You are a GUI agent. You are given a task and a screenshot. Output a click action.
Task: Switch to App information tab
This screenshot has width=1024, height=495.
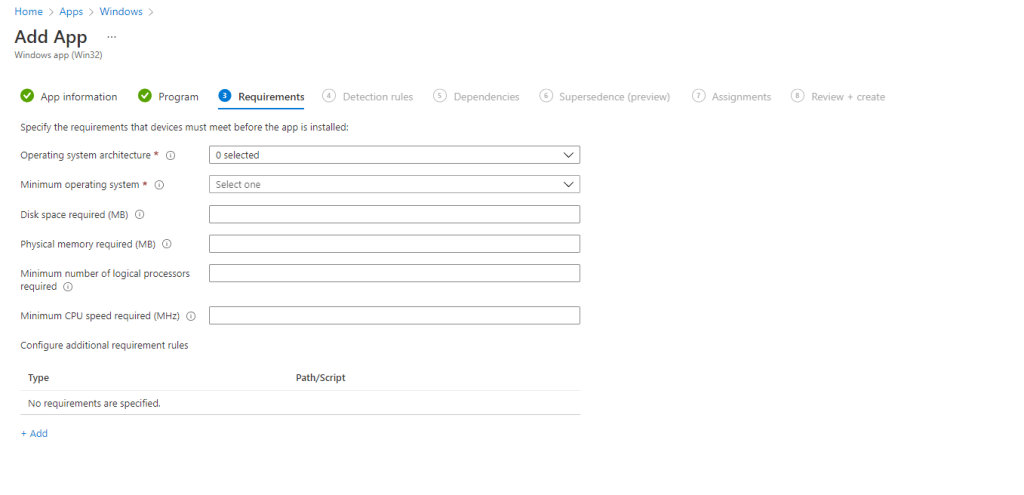pyautogui.click(x=78, y=97)
